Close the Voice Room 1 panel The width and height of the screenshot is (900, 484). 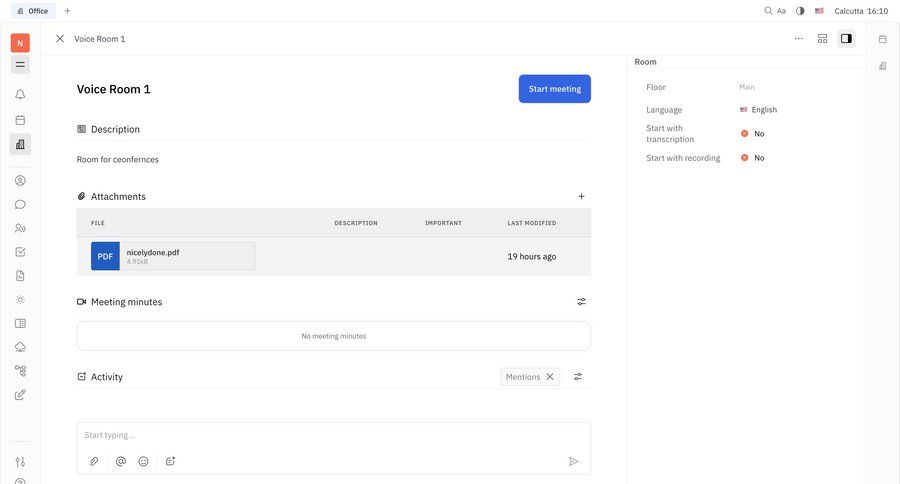60,38
